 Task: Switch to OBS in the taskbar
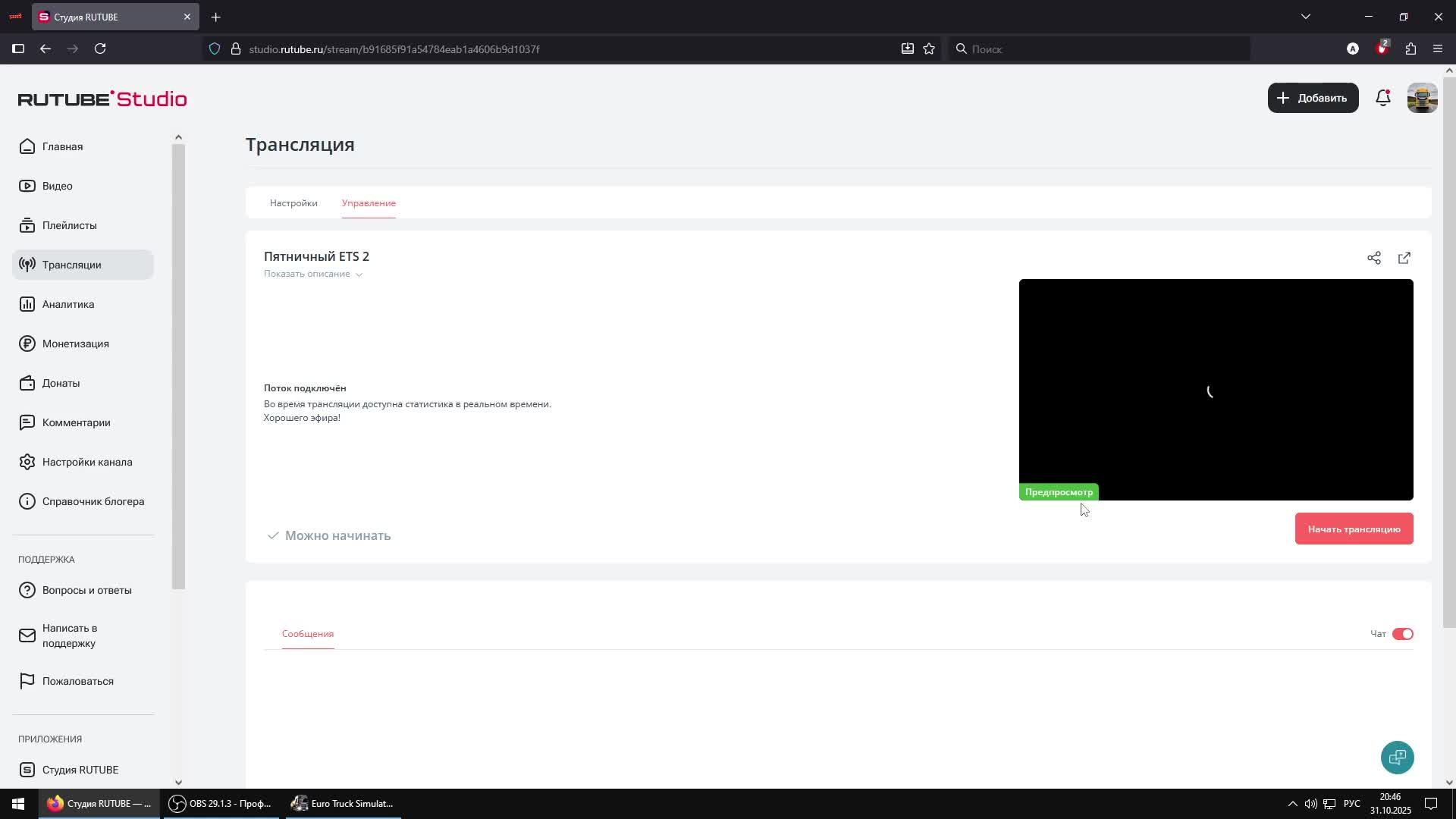pos(220,804)
